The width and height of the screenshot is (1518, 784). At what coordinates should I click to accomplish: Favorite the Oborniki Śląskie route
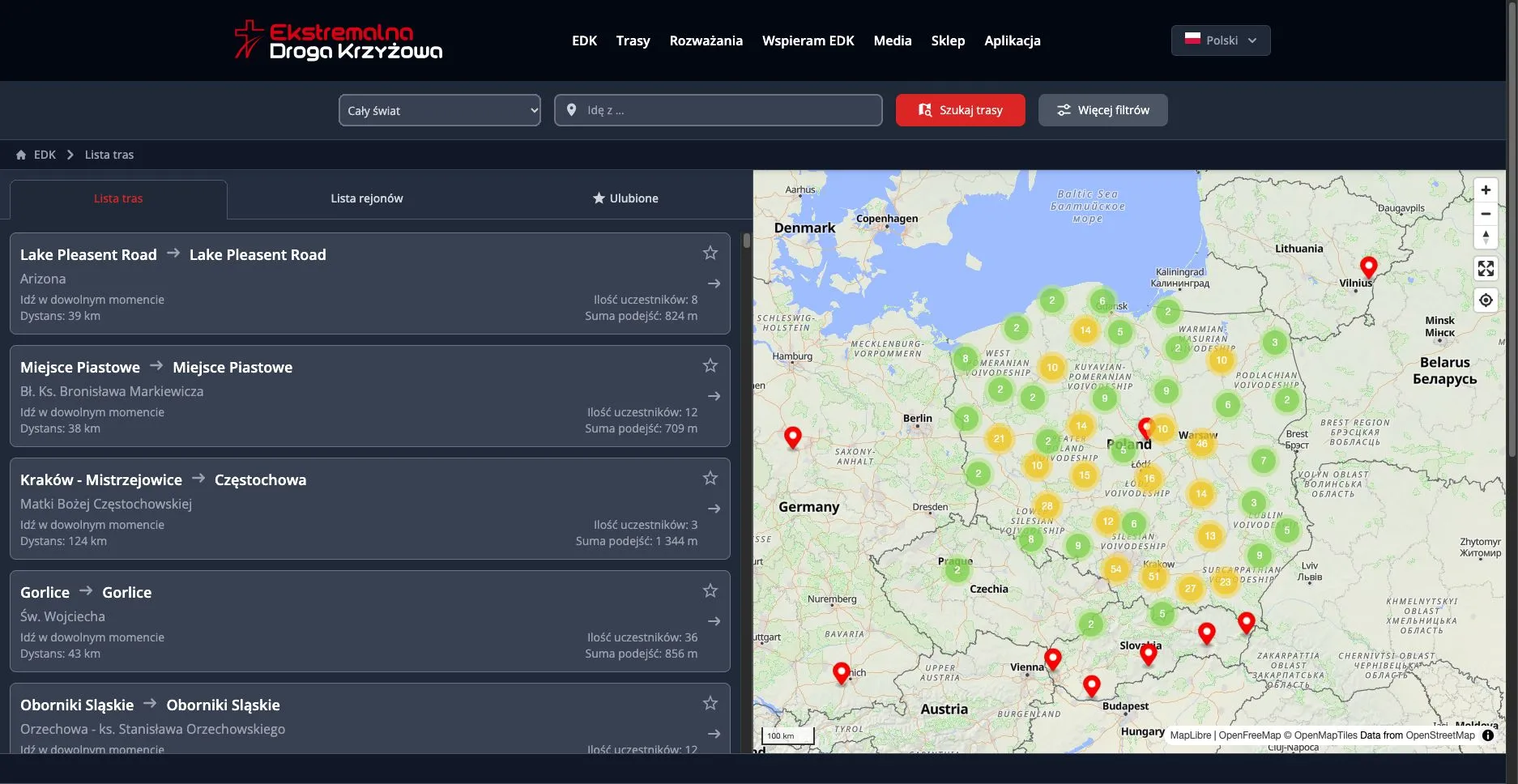click(x=710, y=703)
